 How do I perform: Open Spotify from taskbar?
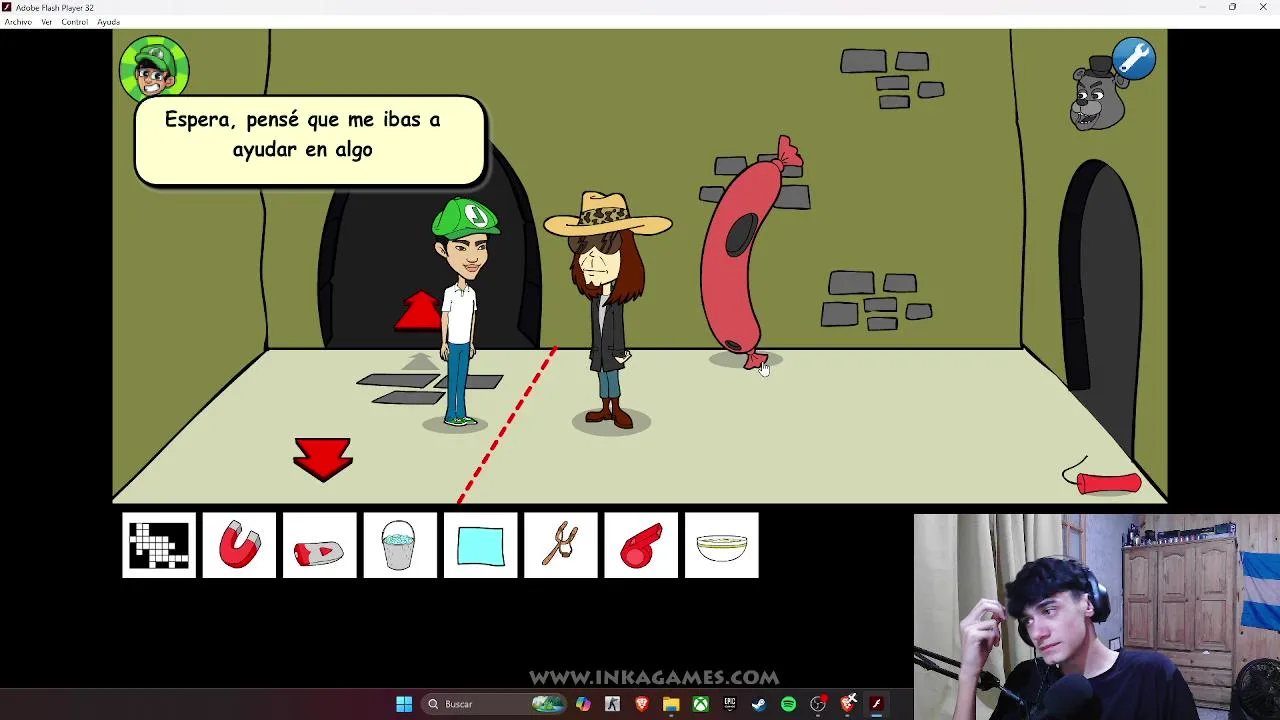point(788,704)
